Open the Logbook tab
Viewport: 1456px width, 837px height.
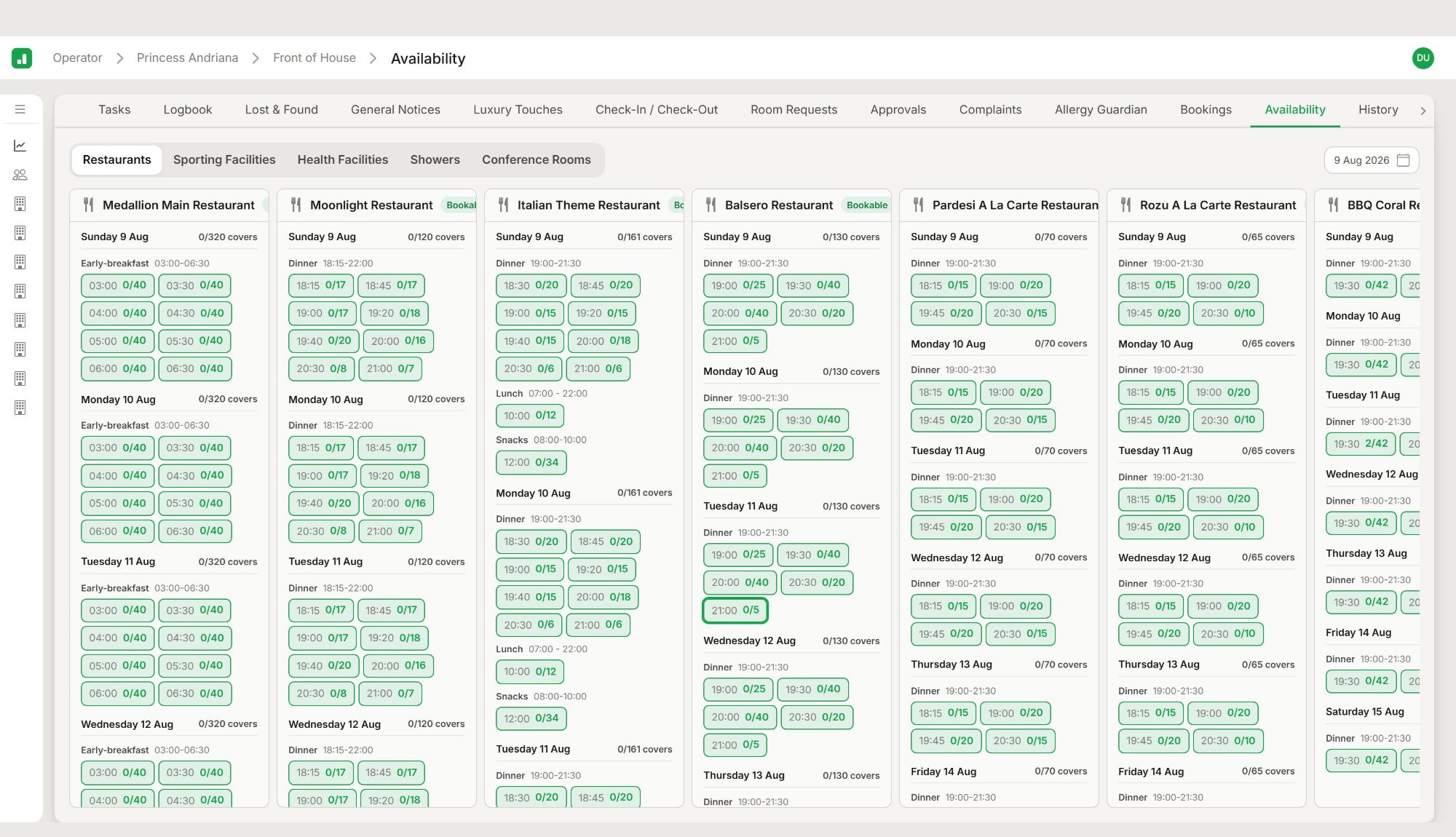click(x=187, y=110)
